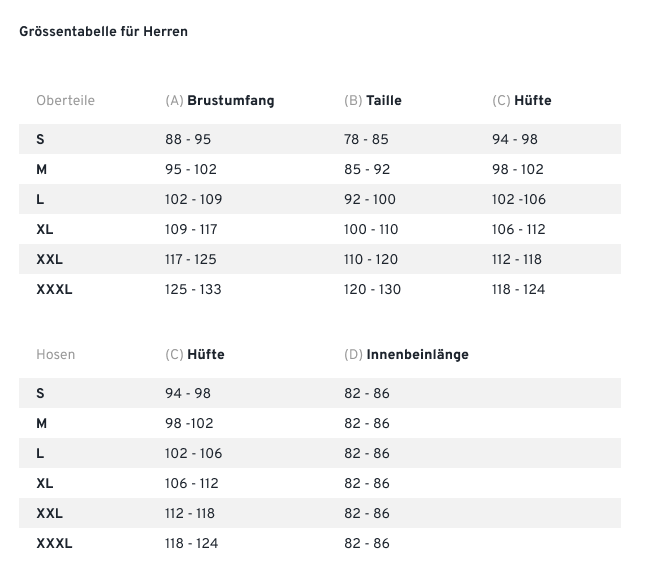Select the Taille column header
The image size is (651, 583).
[373, 101]
